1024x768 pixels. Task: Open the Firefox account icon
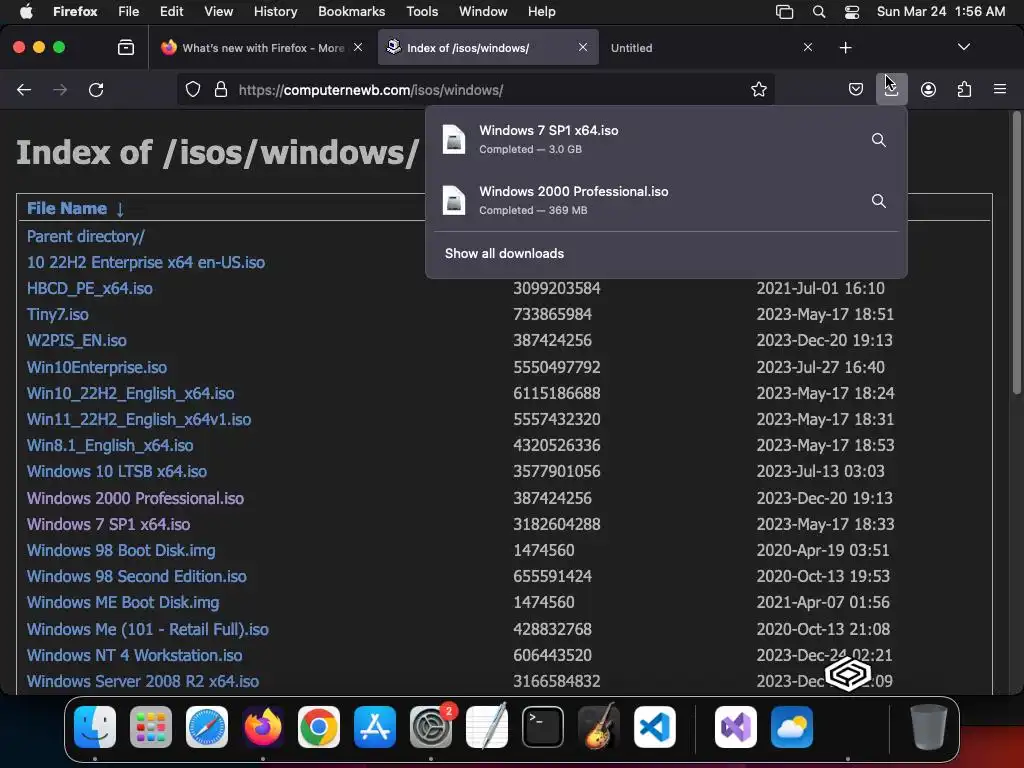tap(928, 89)
